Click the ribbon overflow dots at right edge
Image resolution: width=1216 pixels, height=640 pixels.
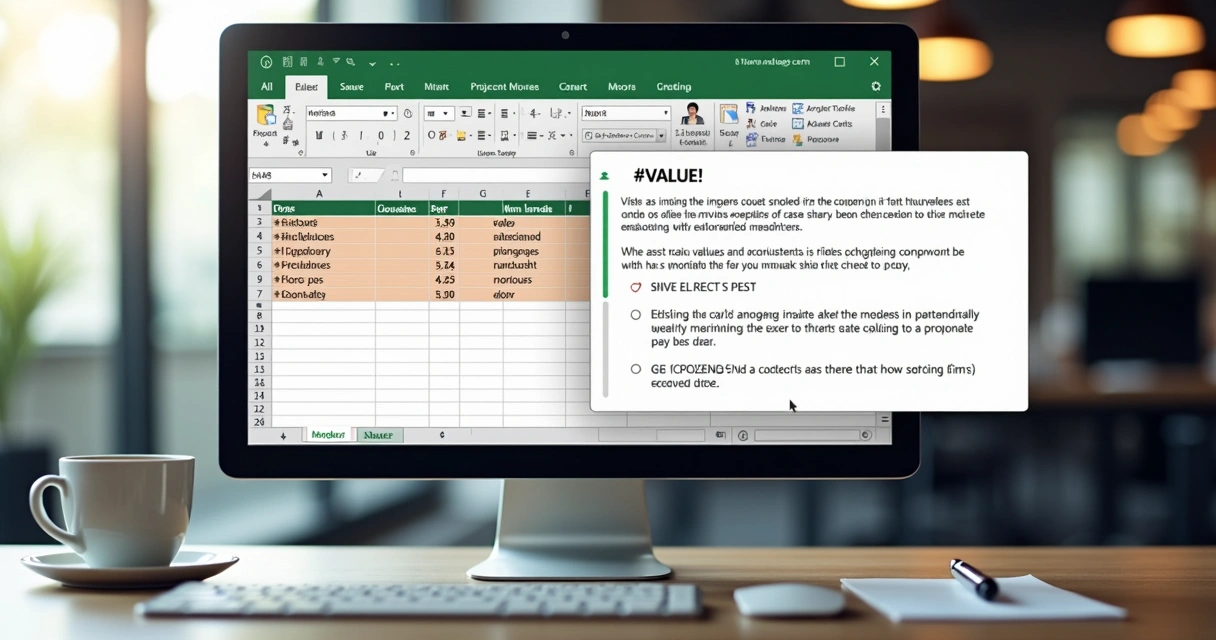coord(883,109)
